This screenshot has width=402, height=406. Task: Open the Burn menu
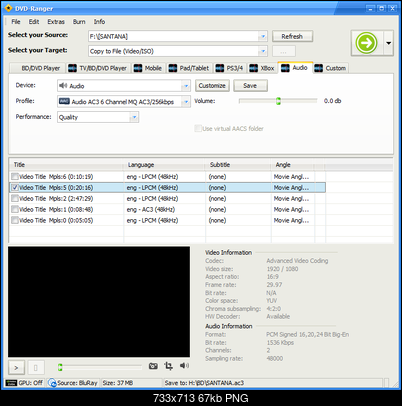tap(79, 22)
